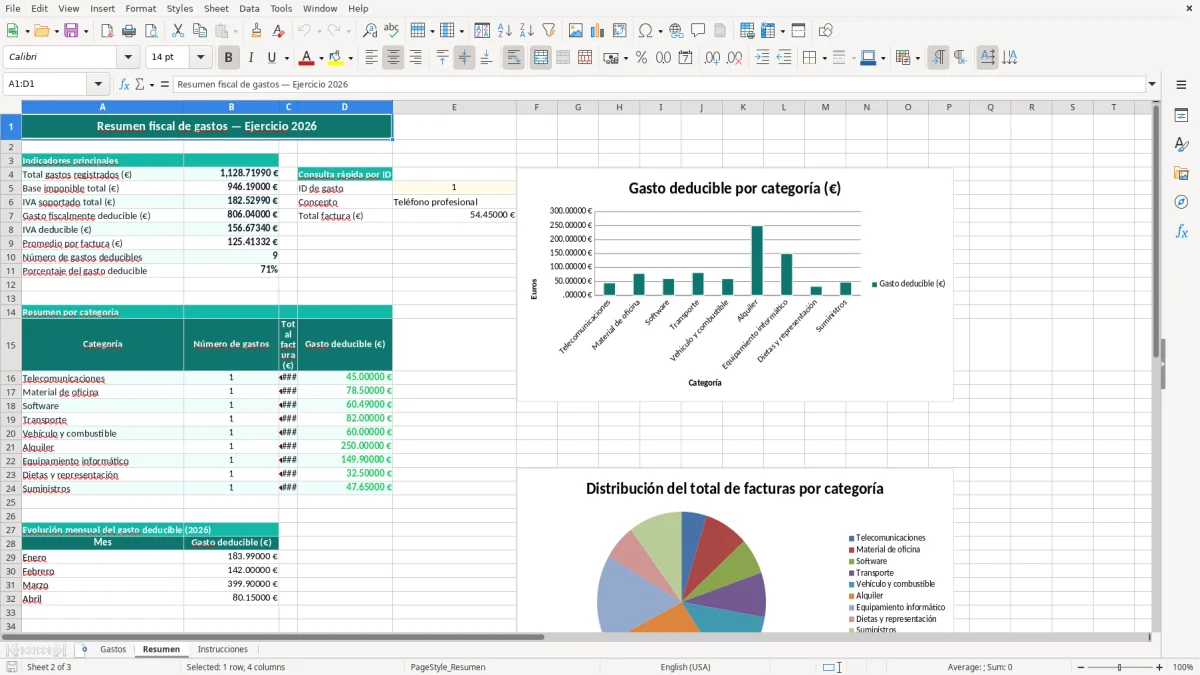Toggle Align Left for the cell

[371, 58]
